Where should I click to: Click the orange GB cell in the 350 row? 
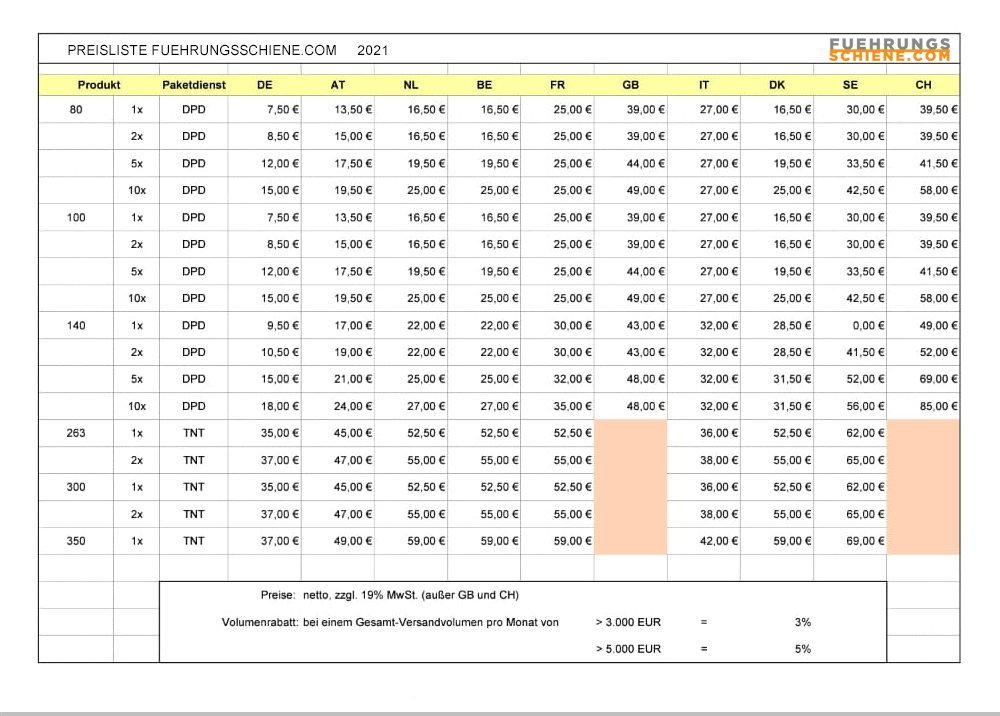[630, 541]
